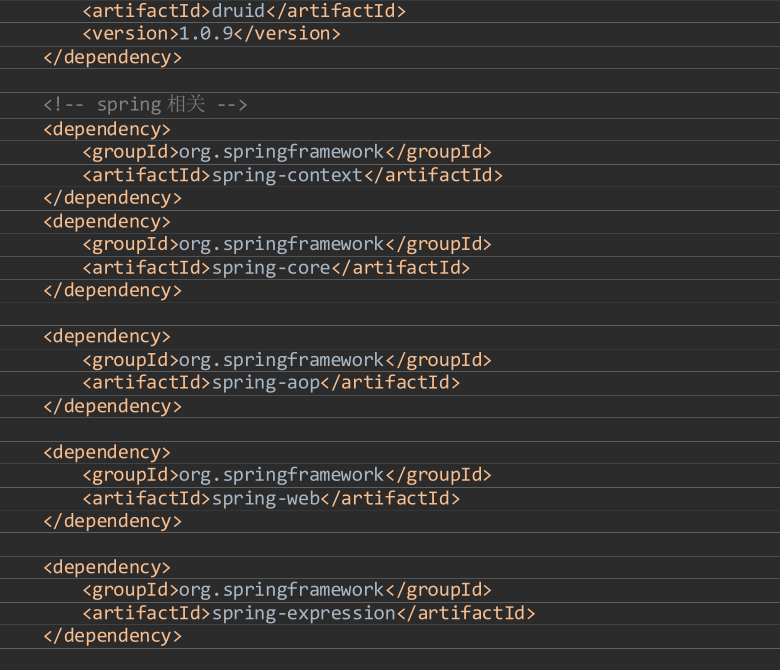Click the "spring-context" artifactId value
The height and width of the screenshot is (670, 780).
click(x=288, y=175)
